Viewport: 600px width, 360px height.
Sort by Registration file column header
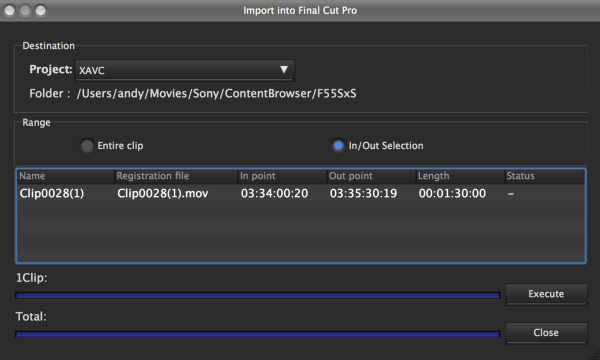click(176, 176)
